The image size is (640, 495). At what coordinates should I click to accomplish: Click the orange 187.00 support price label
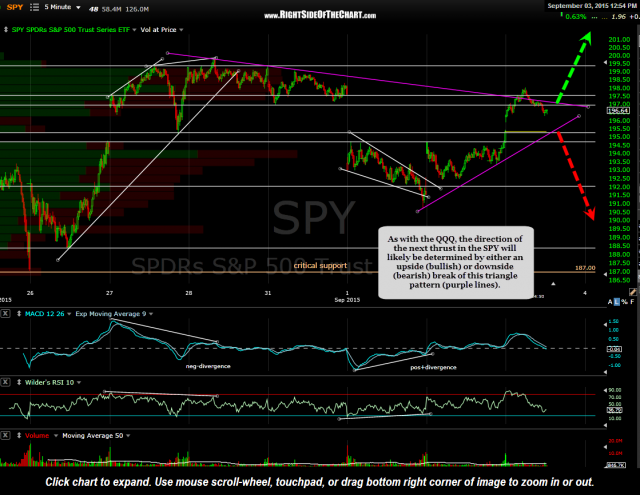click(x=585, y=268)
